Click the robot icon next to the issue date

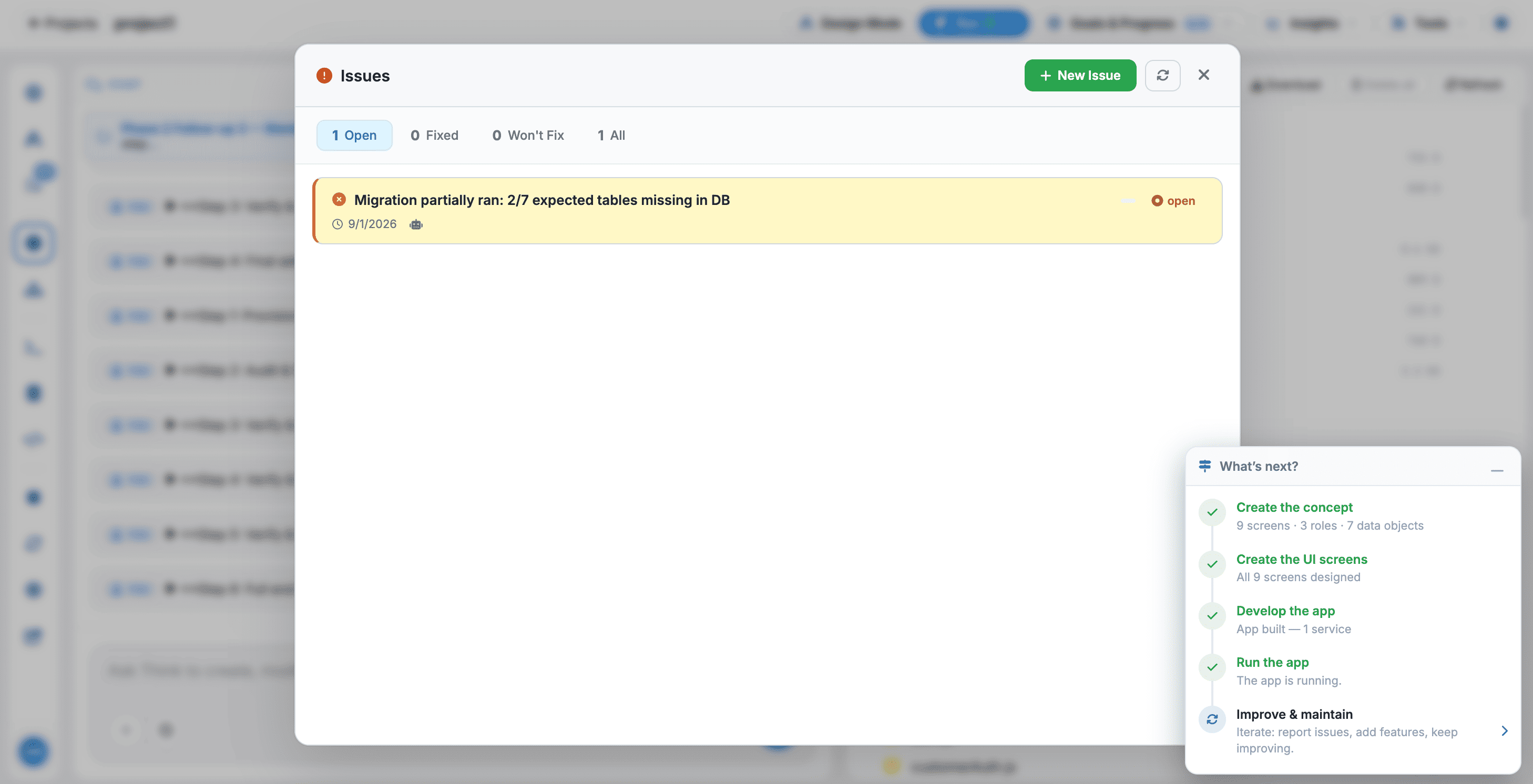click(x=416, y=224)
